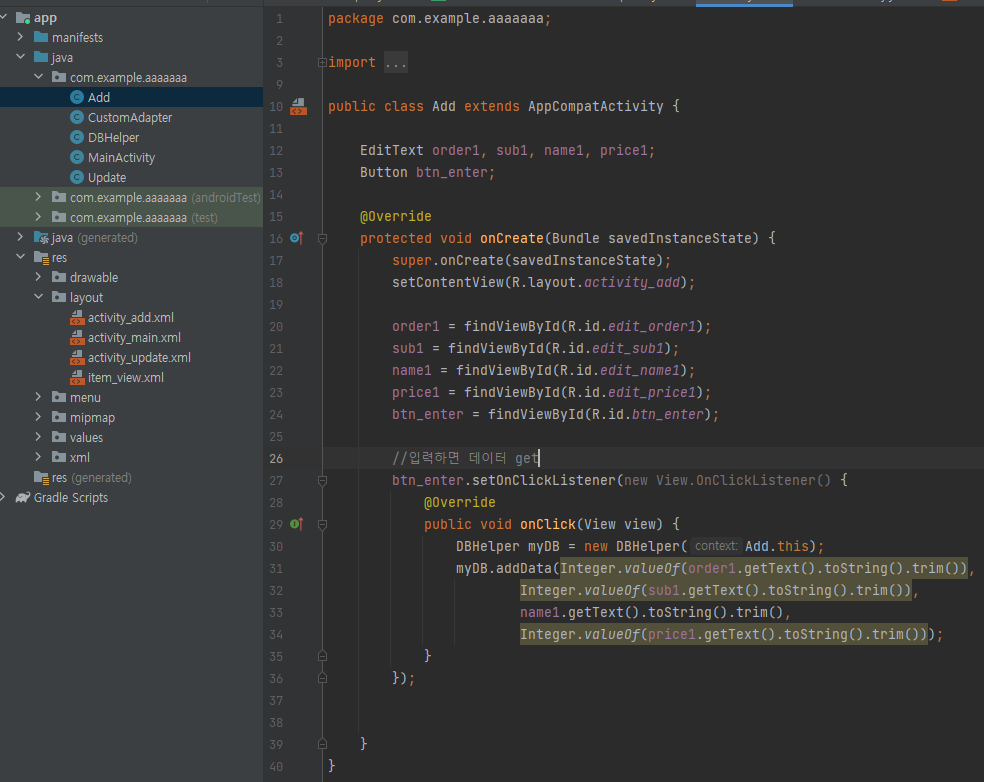Expand the values folder
This screenshot has width=984, height=782.
tap(38, 437)
